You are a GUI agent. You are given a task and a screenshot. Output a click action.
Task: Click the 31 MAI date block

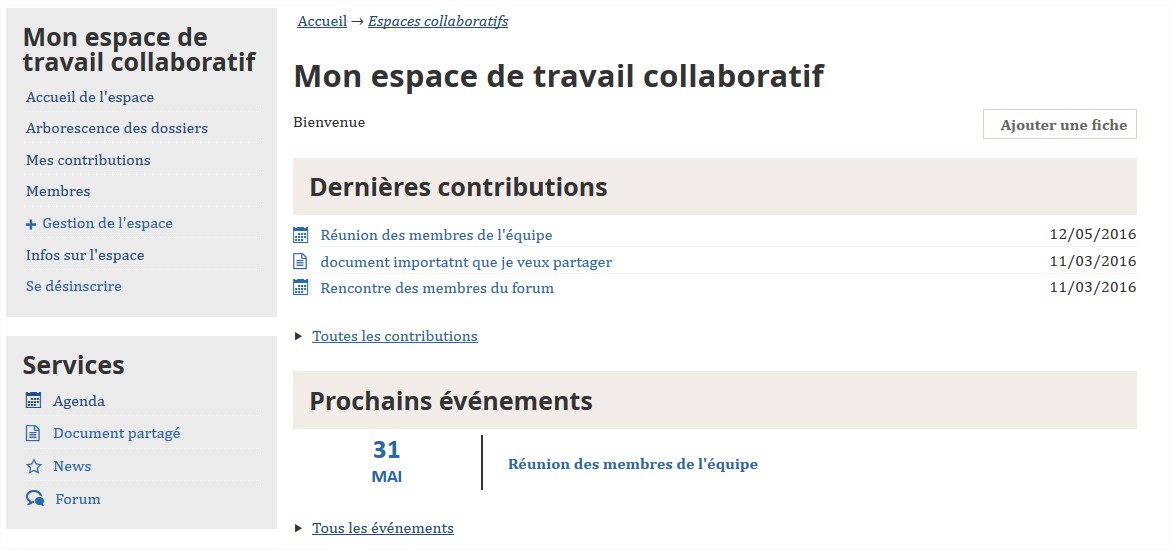click(387, 462)
